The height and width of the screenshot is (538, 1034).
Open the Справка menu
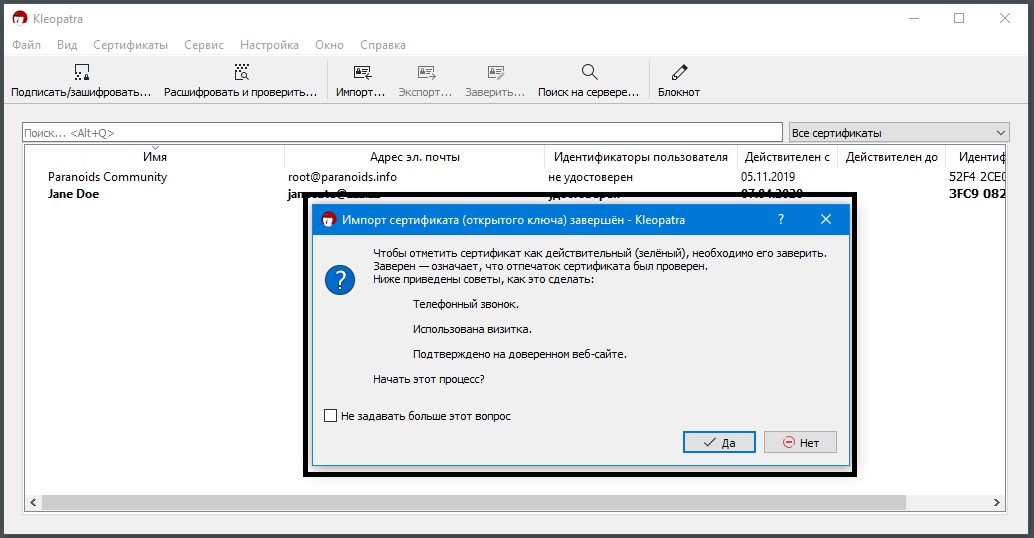[382, 45]
